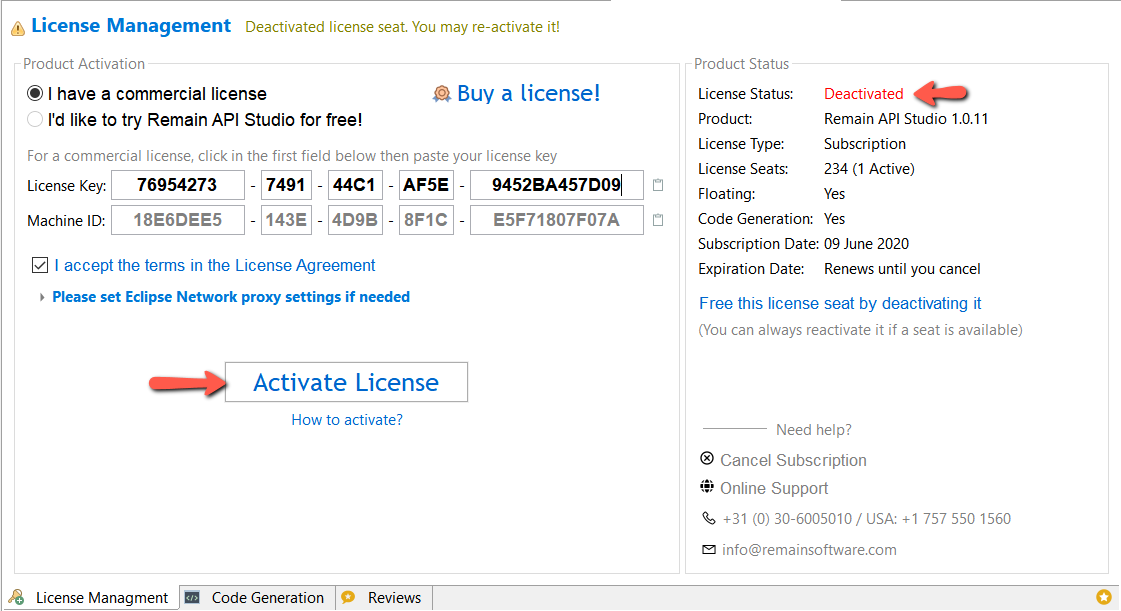
Task: Go to the Reviews tab
Action: click(384, 597)
